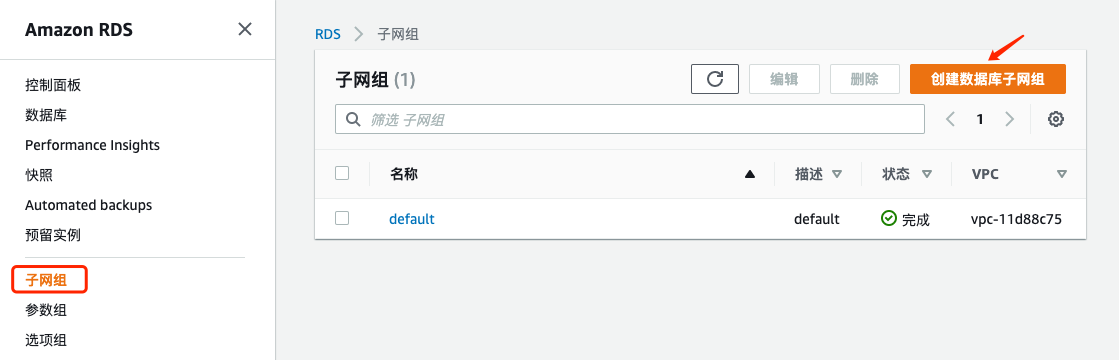
Task: Toggle select-all checkbox in table header
Action: (342, 173)
